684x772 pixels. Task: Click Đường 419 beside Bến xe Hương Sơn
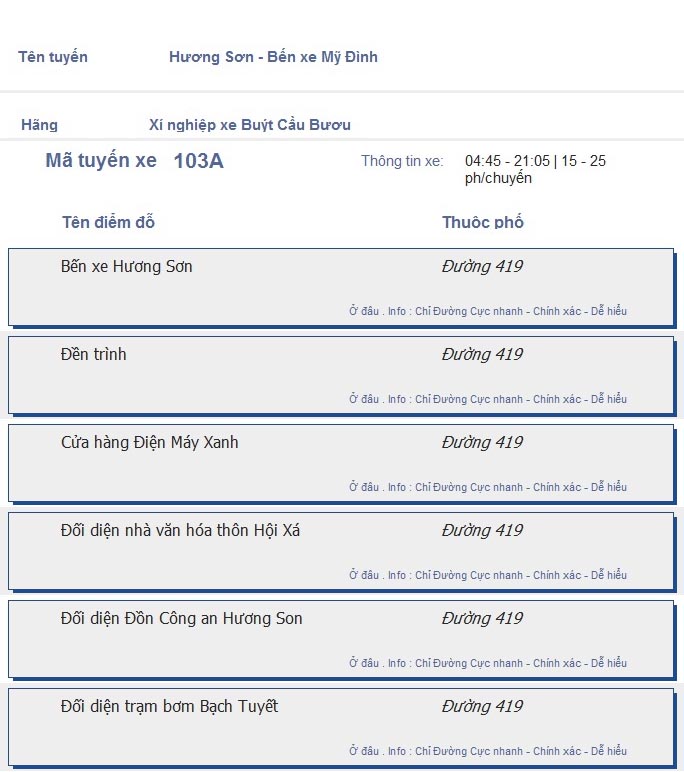tap(482, 266)
